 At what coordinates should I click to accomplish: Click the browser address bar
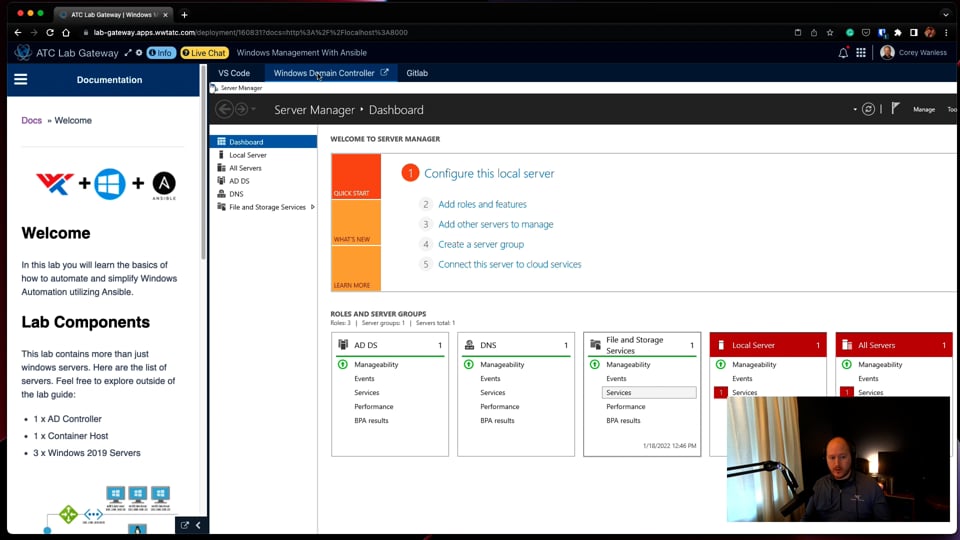point(435,32)
